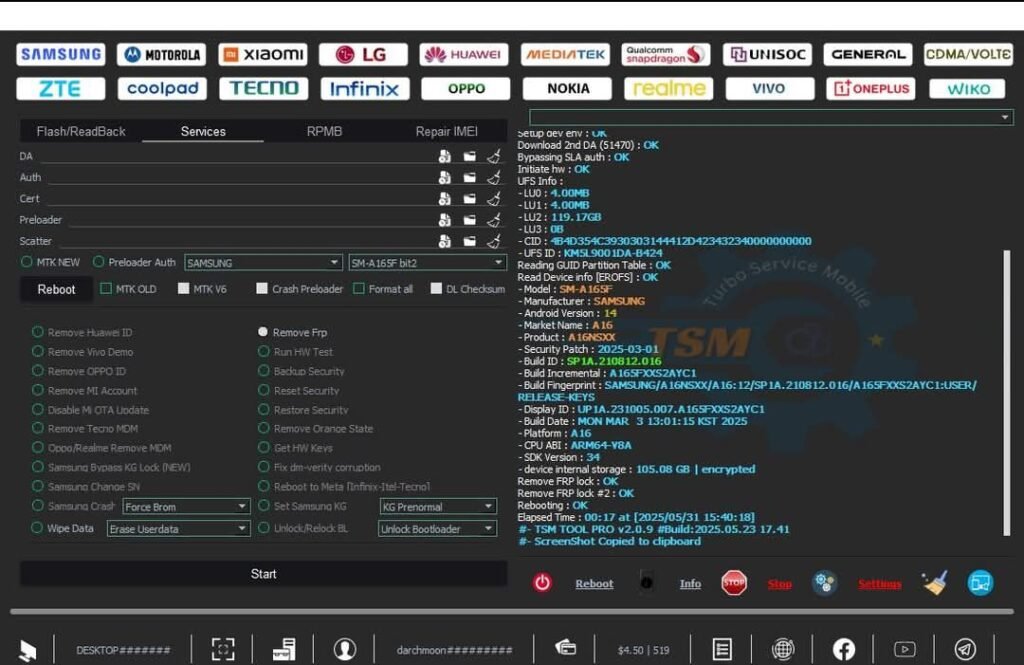
Task: Open the red Settings link
Action: point(880,583)
